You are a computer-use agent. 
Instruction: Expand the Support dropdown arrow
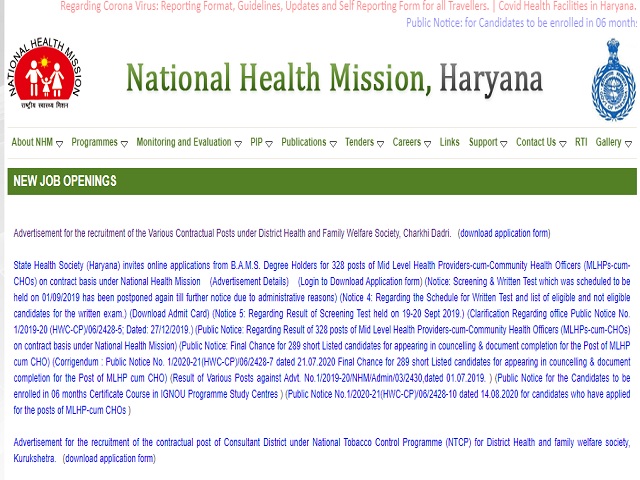point(504,144)
